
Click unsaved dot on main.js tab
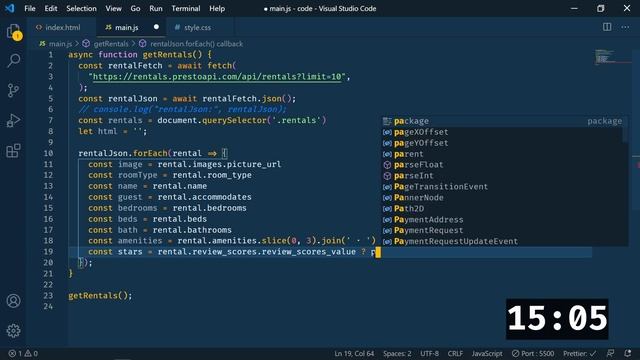click(x=156, y=27)
